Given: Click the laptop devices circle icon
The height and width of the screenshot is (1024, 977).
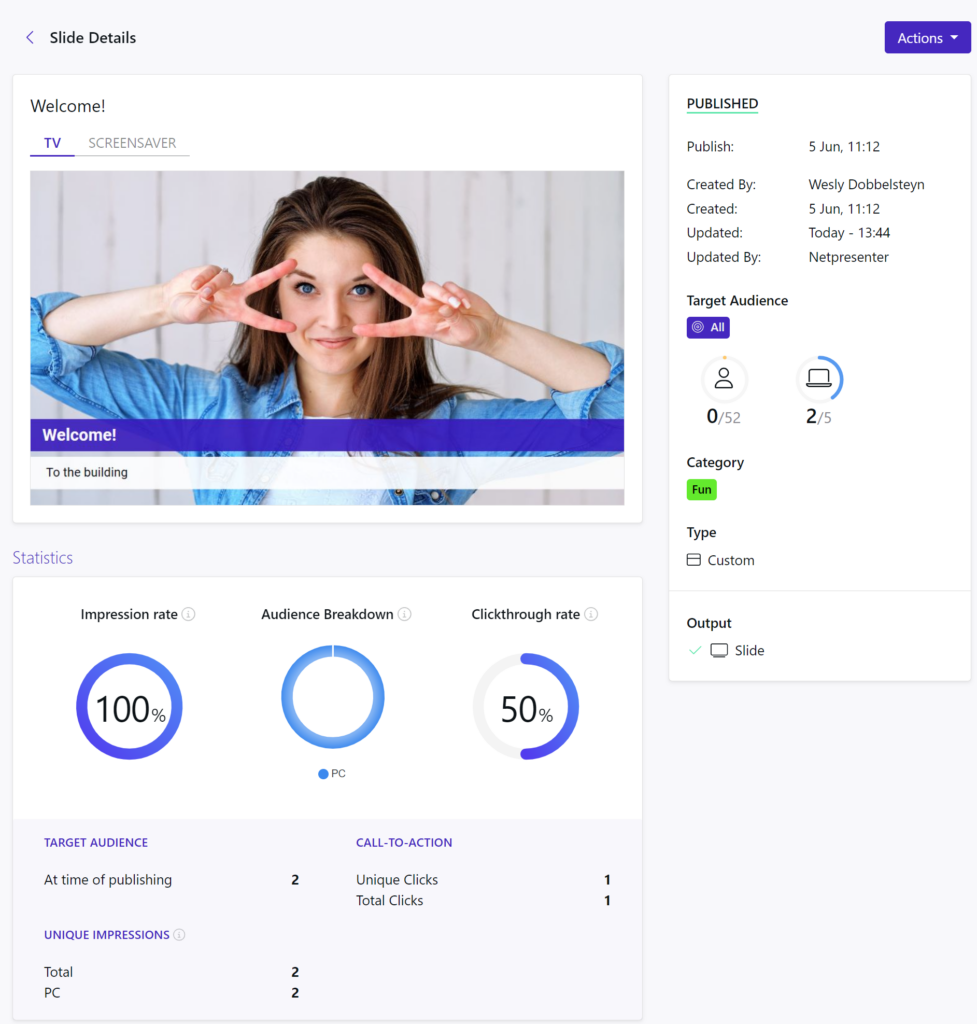Looking at the screenshot, I should (819, 379).
